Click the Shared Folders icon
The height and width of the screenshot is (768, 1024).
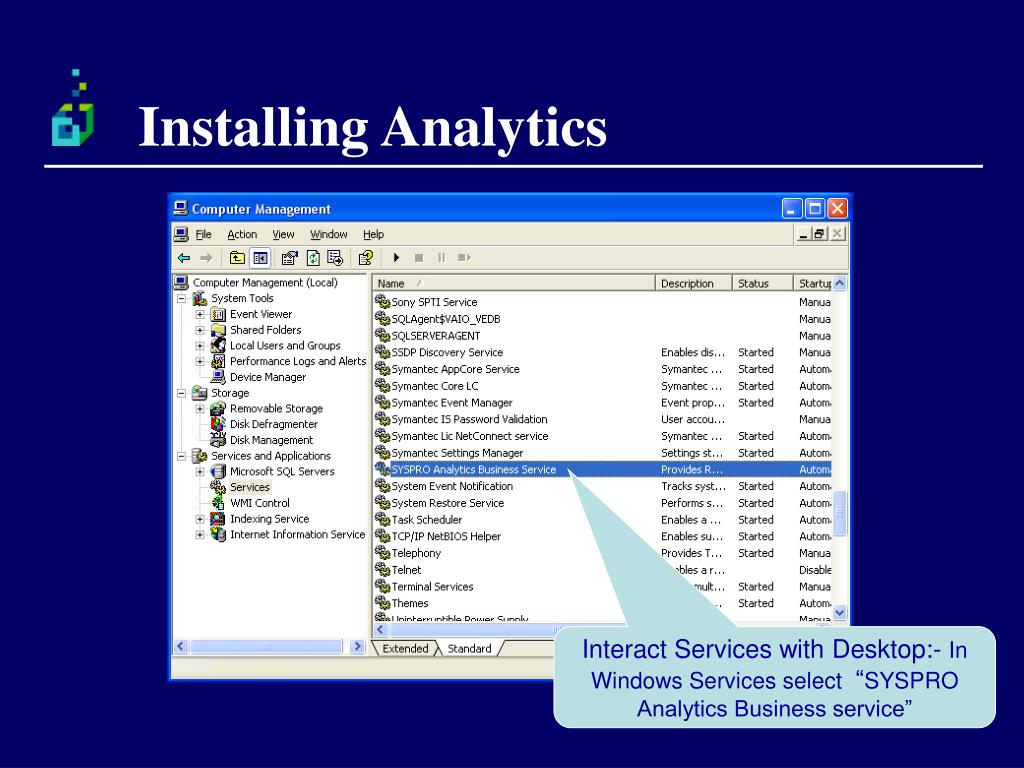tap(218, 330)
